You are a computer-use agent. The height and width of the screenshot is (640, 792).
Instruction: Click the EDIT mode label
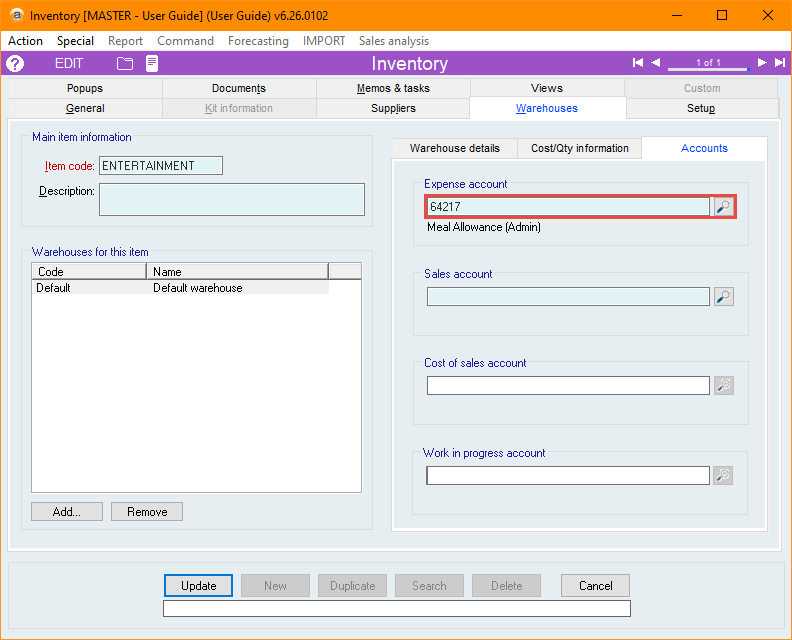[69, 64]
